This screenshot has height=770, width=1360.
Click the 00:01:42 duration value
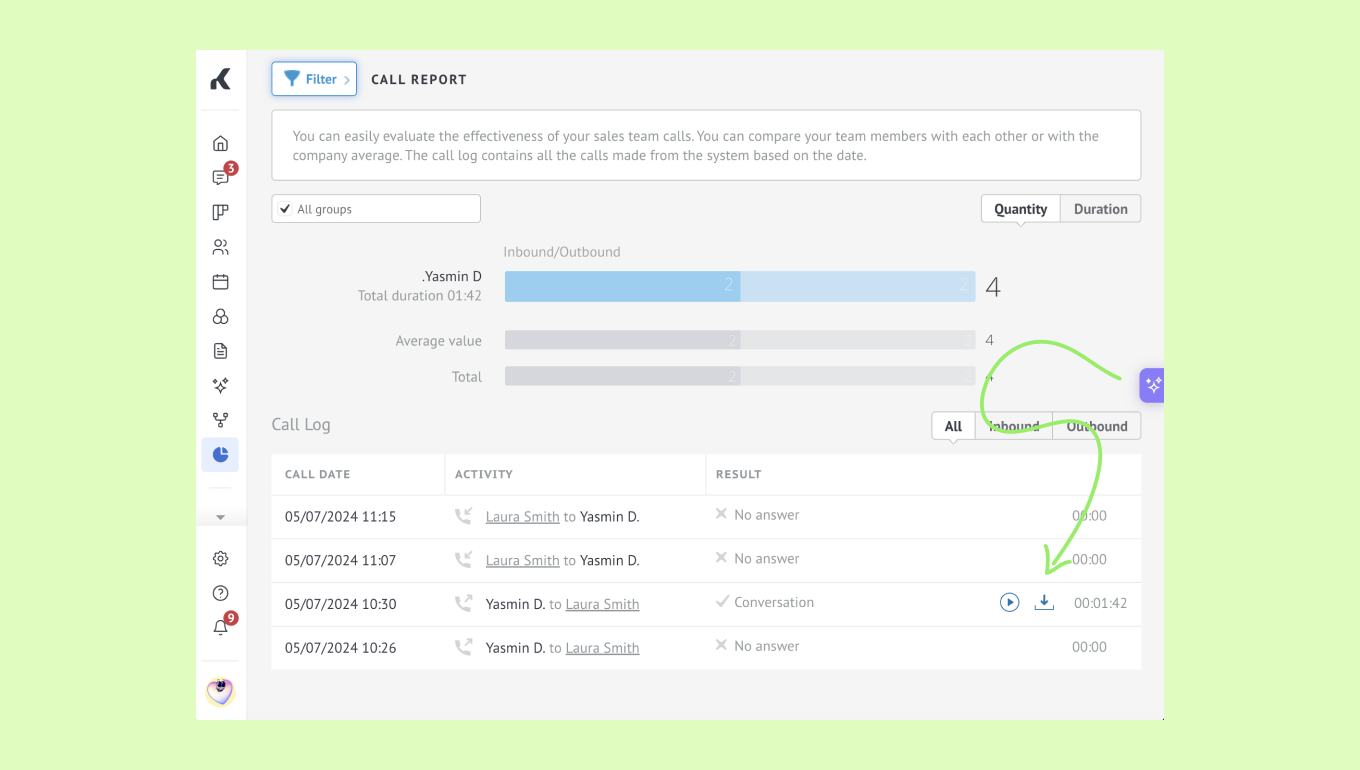pos(1100,604)
